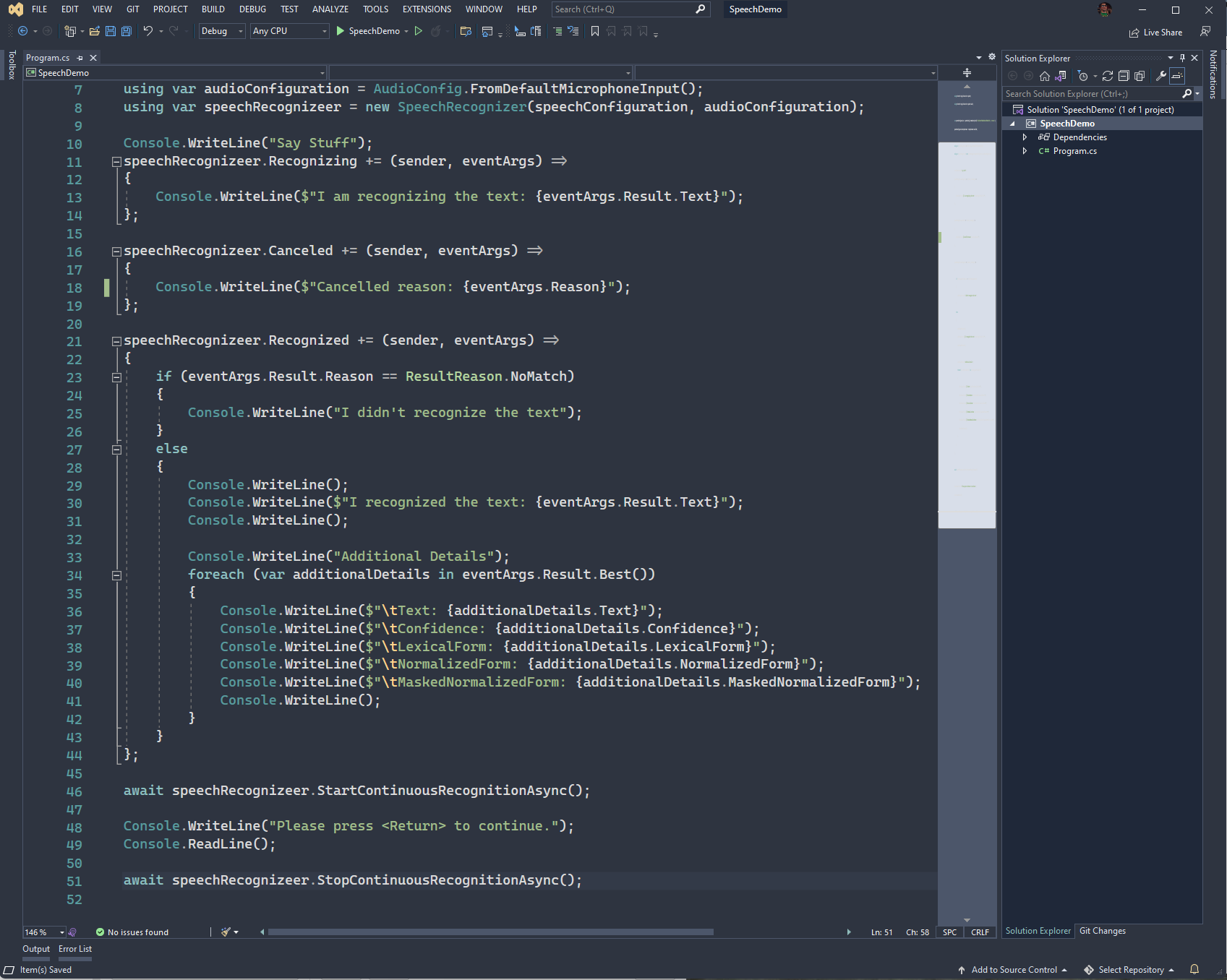Click the Home icon in Solution Explorer

1045,76
